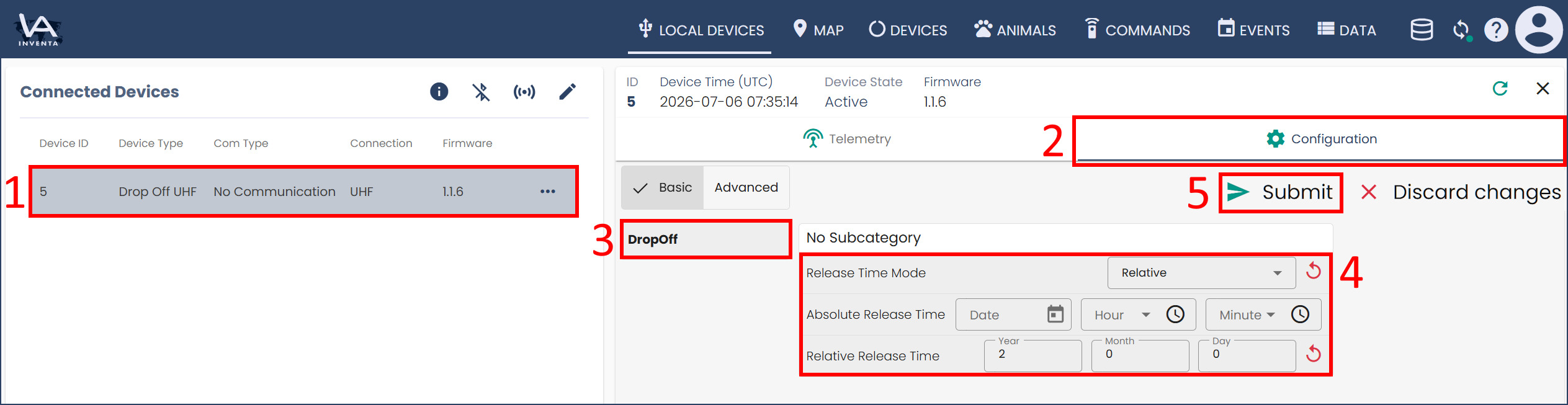The height and width of the screenshot is (405, 1568).
Task: Open the connected devices info icon
Action: tap(439, 92)
